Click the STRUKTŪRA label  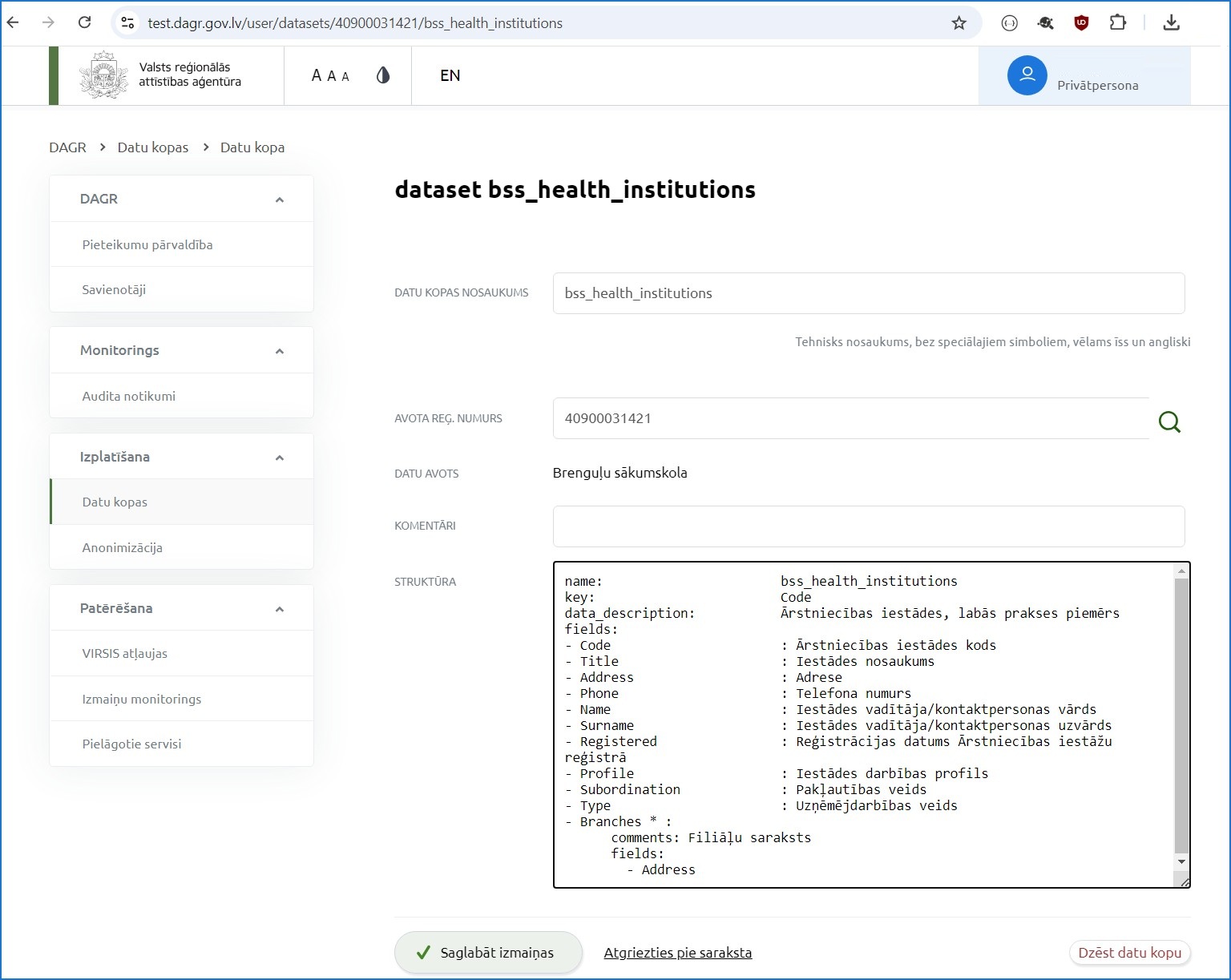click(425, 582)
